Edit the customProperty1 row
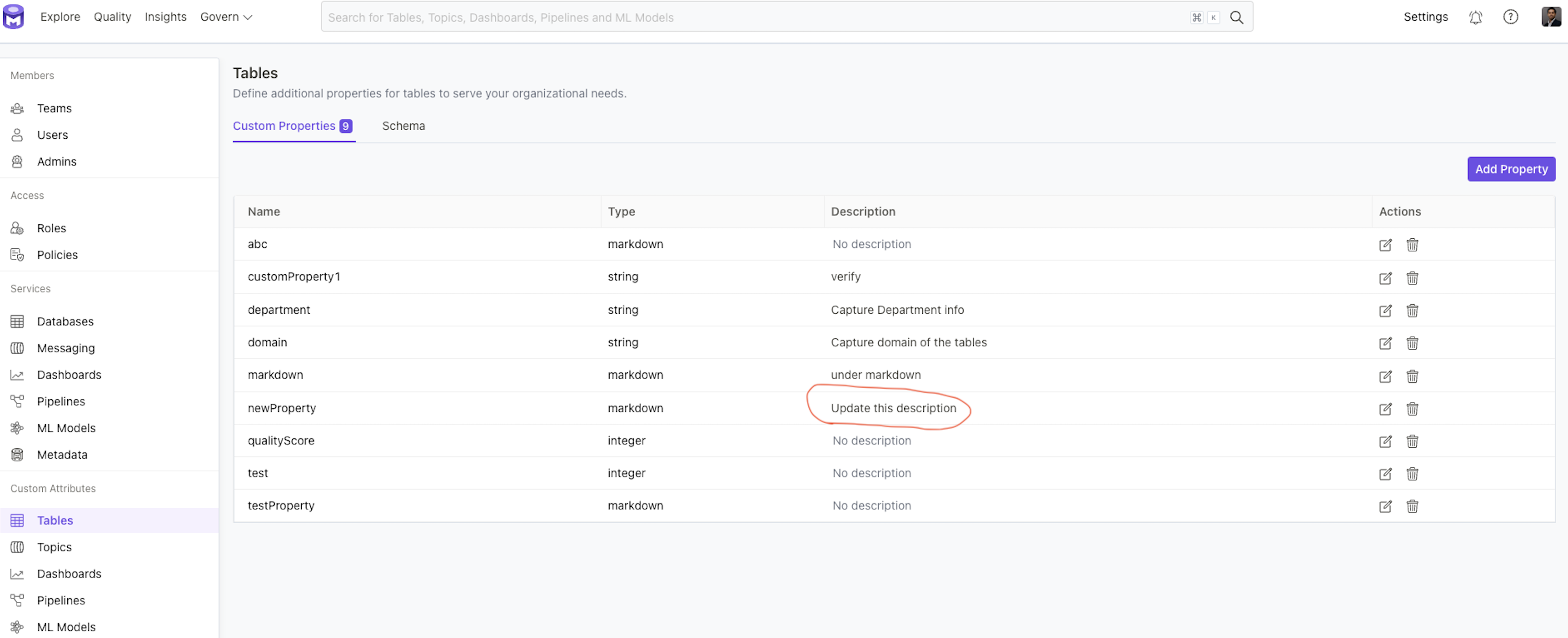Screen dimensions: 1568x638 (1385, 278)
